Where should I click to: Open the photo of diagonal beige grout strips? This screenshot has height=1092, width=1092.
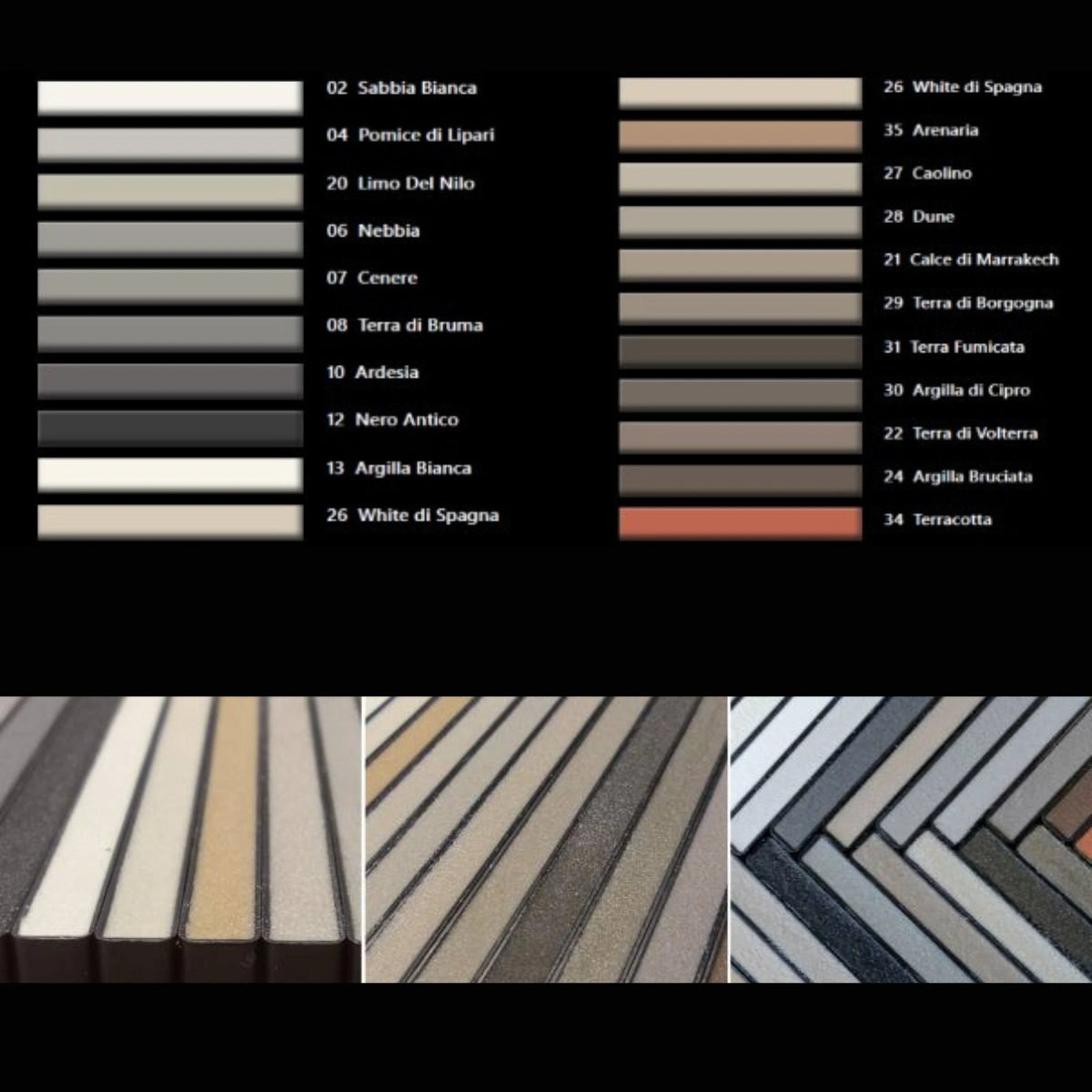(x=546, y=839)
